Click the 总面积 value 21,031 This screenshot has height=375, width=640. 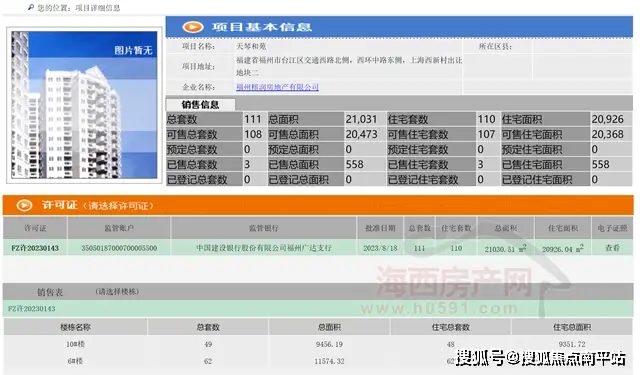361,119
